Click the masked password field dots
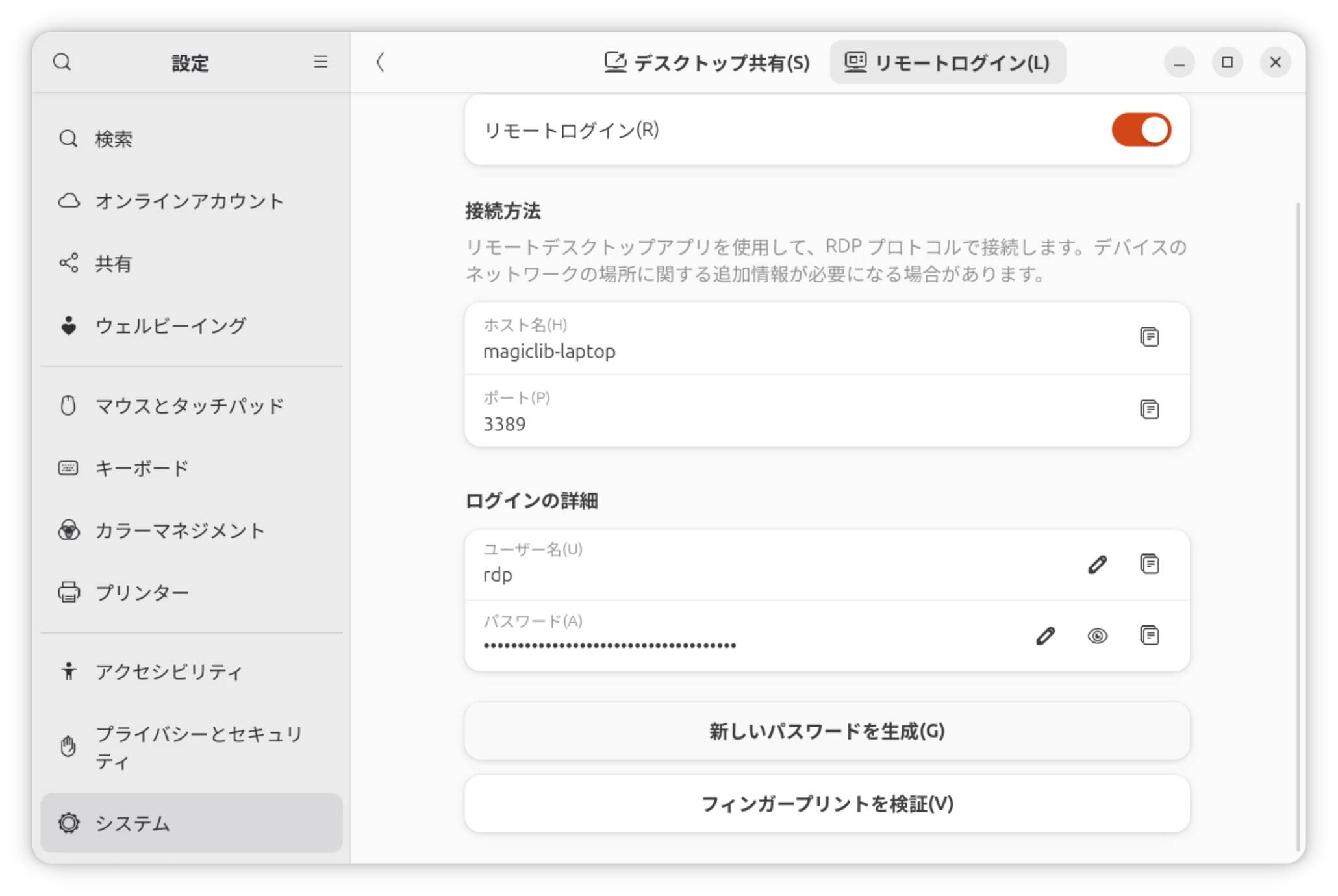The image size is (1338, 896). pyautogui.click(x=609, y=645)
